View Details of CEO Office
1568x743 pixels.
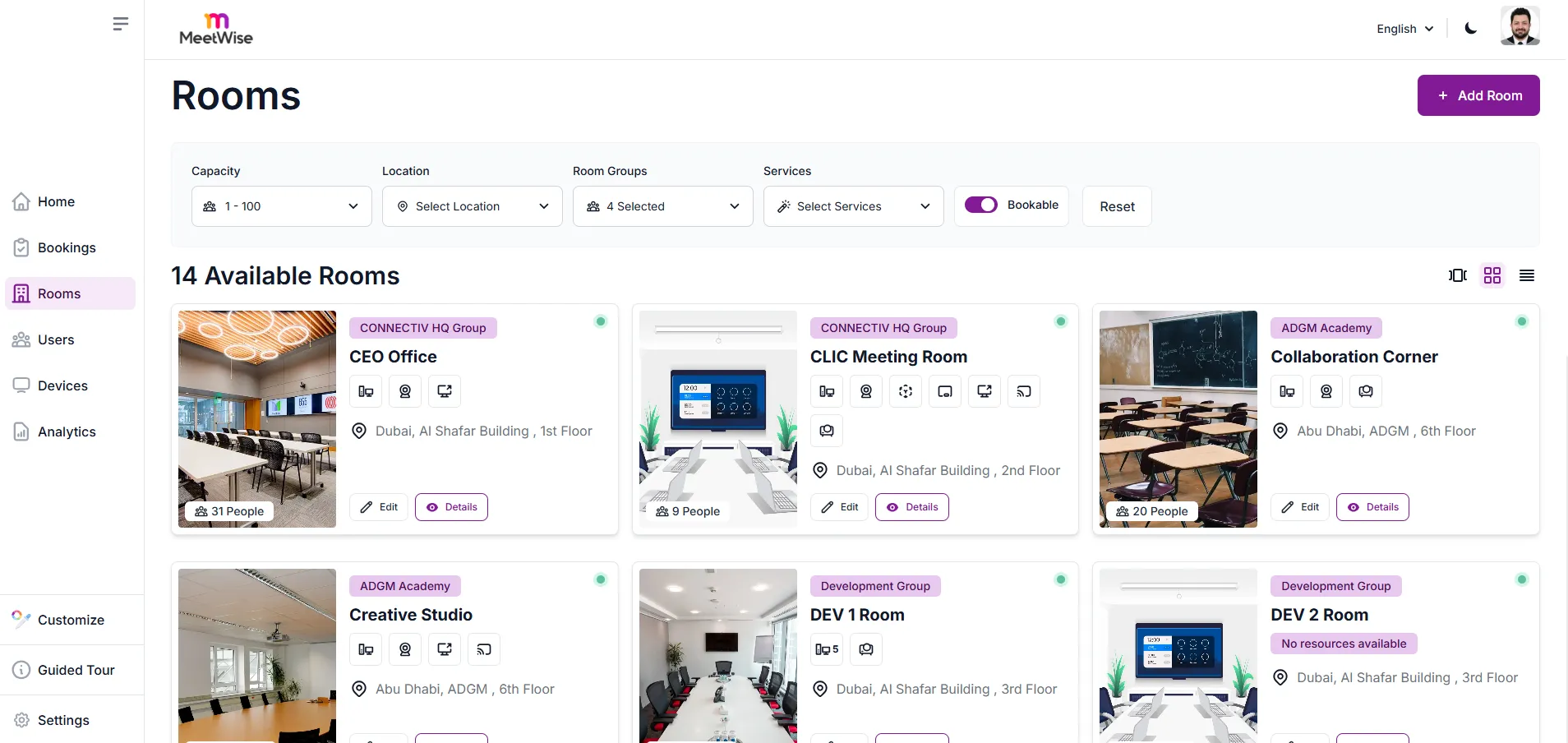[x=451, y=507]
